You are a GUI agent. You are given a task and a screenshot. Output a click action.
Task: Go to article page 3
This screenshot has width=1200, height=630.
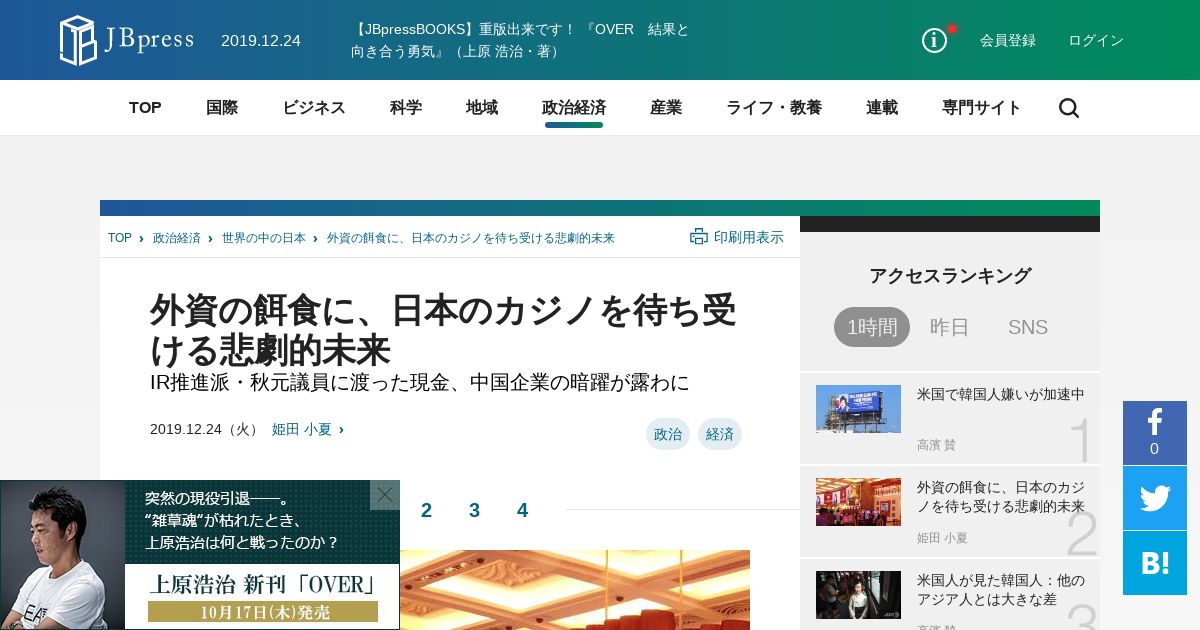(474, 510)
